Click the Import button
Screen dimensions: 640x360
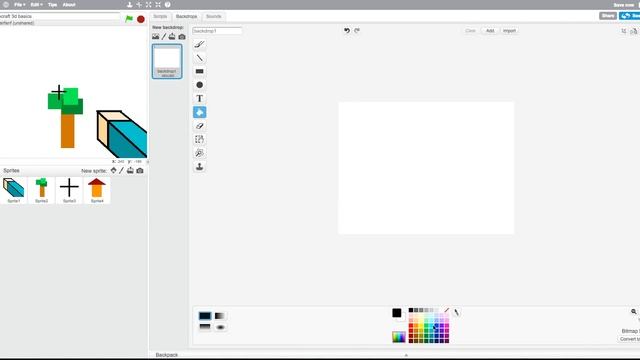coord(509,31)
